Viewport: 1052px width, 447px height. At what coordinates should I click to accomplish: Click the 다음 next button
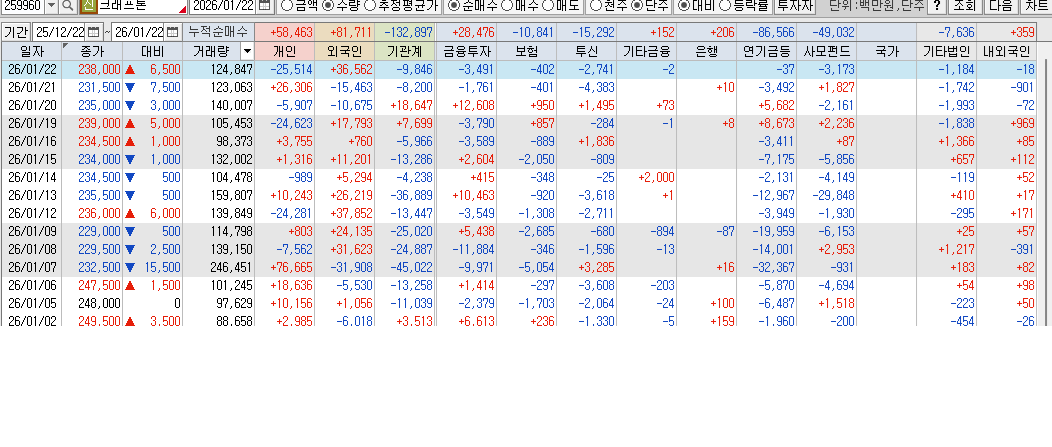1000,6
